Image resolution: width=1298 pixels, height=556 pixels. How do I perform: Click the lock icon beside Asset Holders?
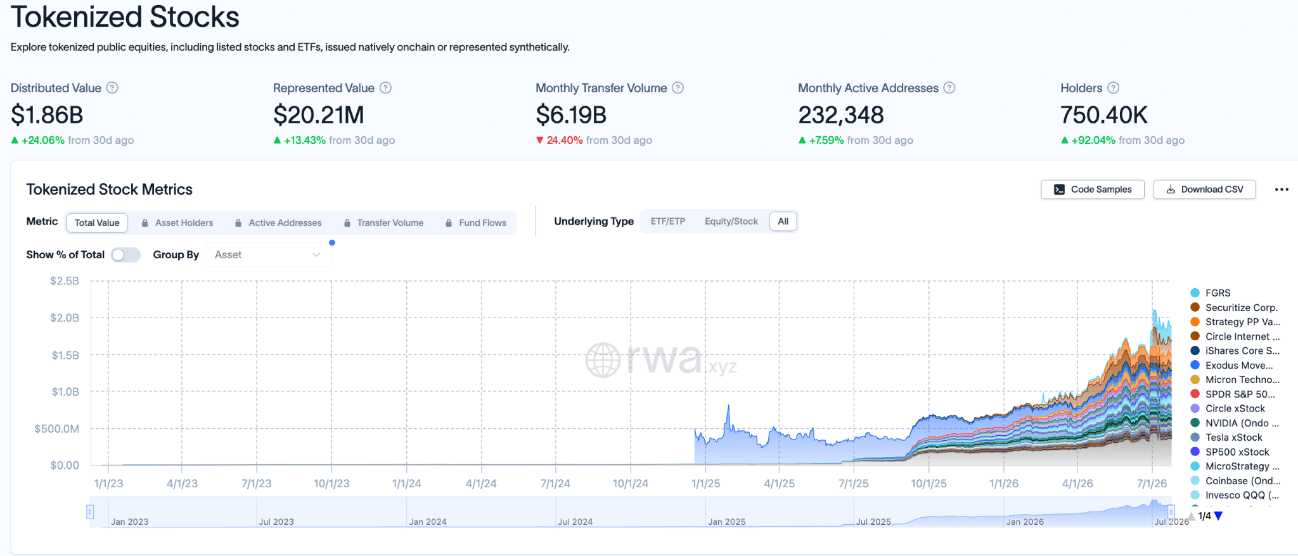pos(146,223)
